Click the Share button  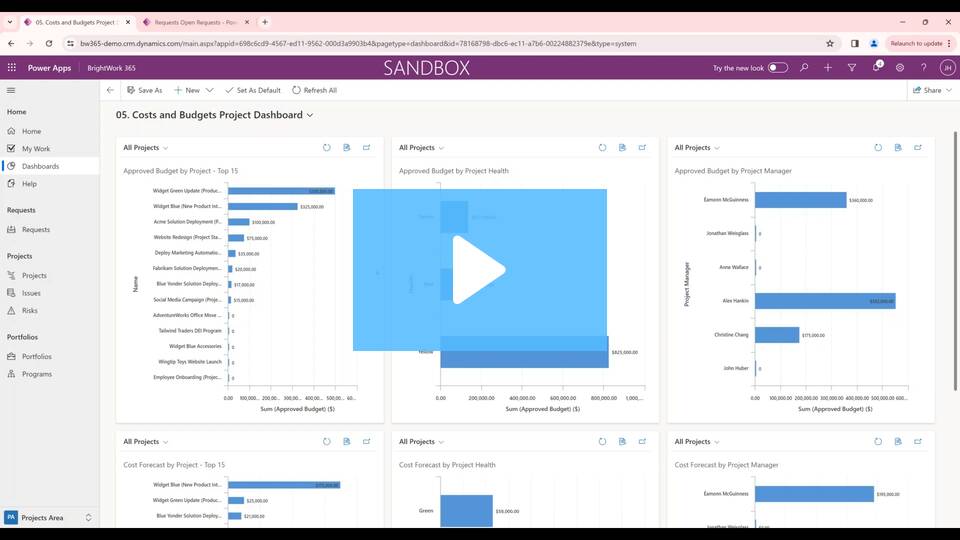927,90
